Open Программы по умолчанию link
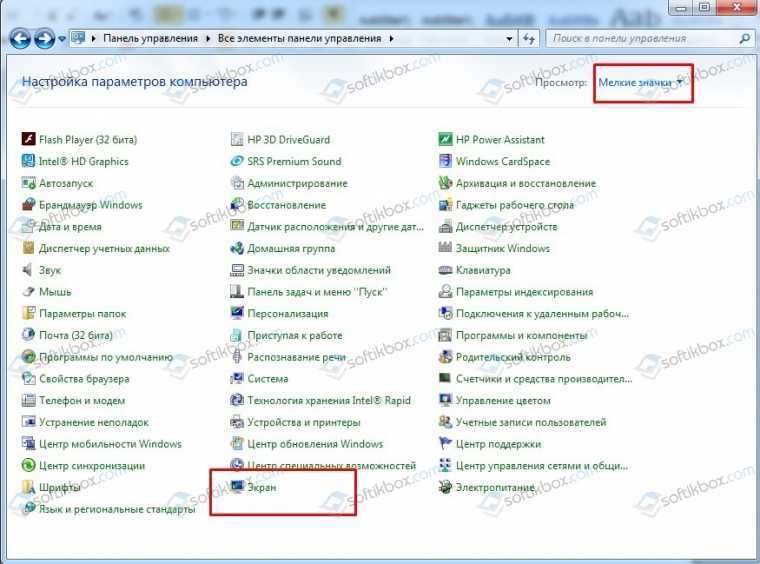Screen dimensions: 760x564 (x=106, y=357)
